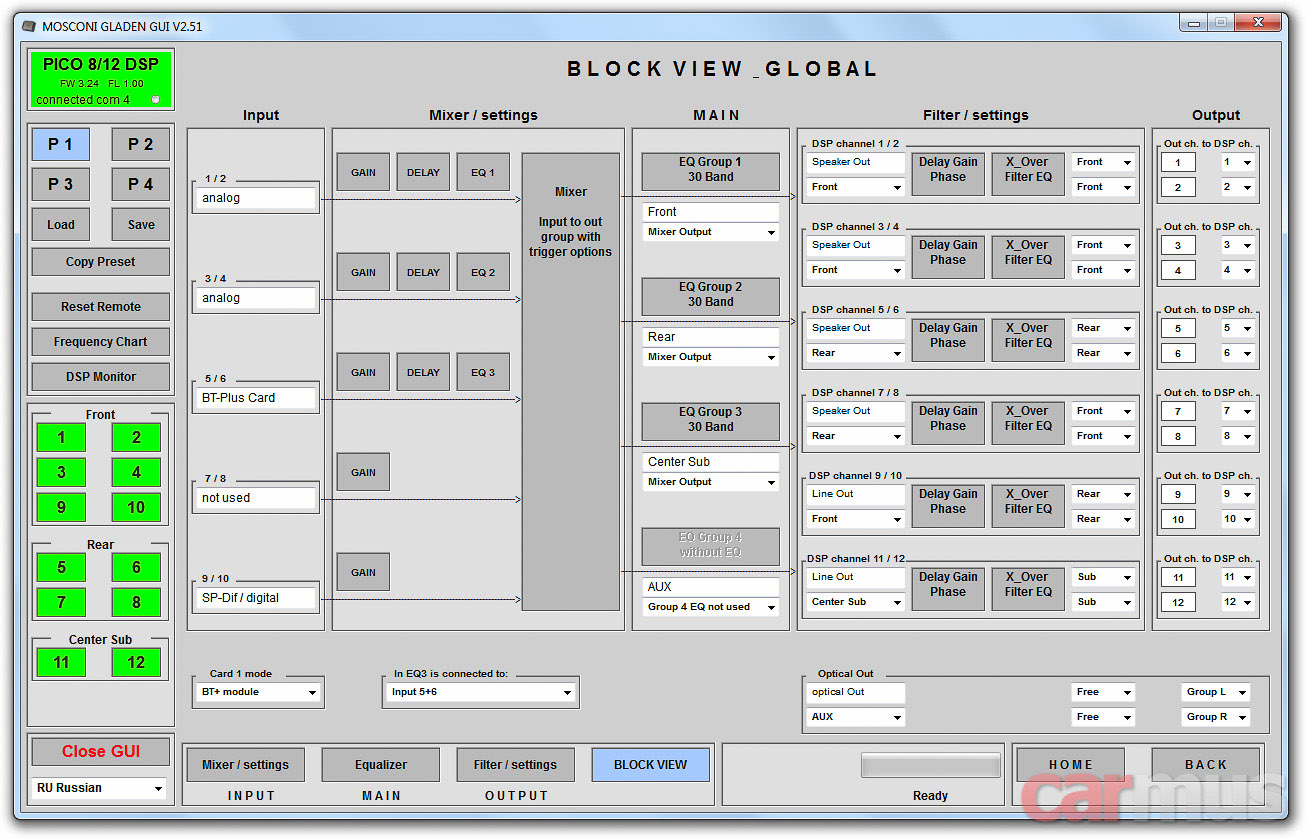Click Reset Remote button
1307x839 pixels.
click(x=101, y=307)
